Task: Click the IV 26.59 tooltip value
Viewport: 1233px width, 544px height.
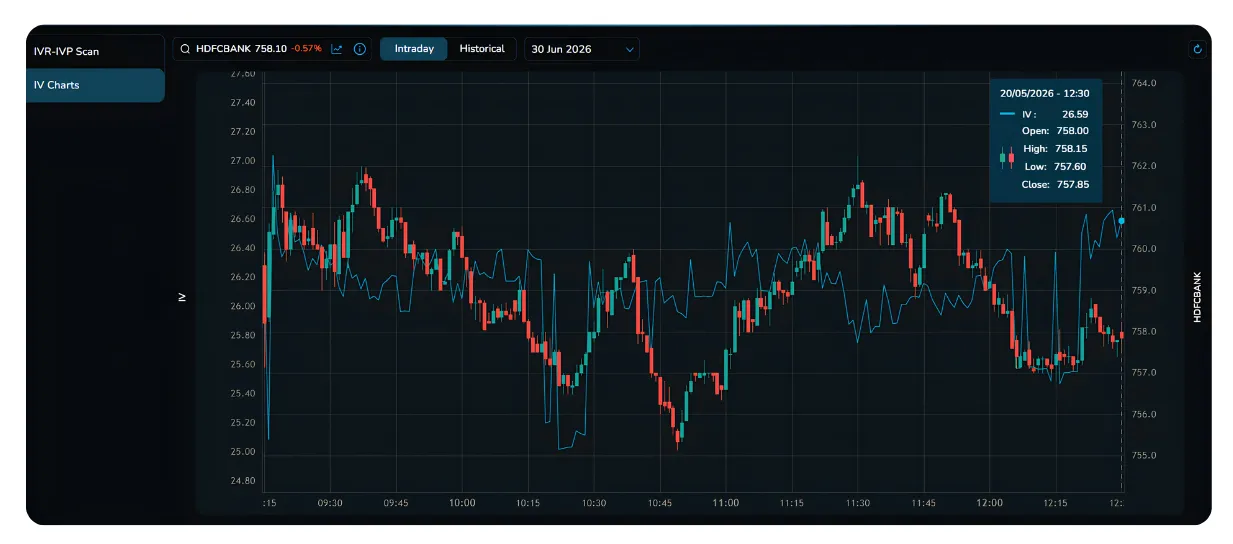Action: coord(1075,114)
